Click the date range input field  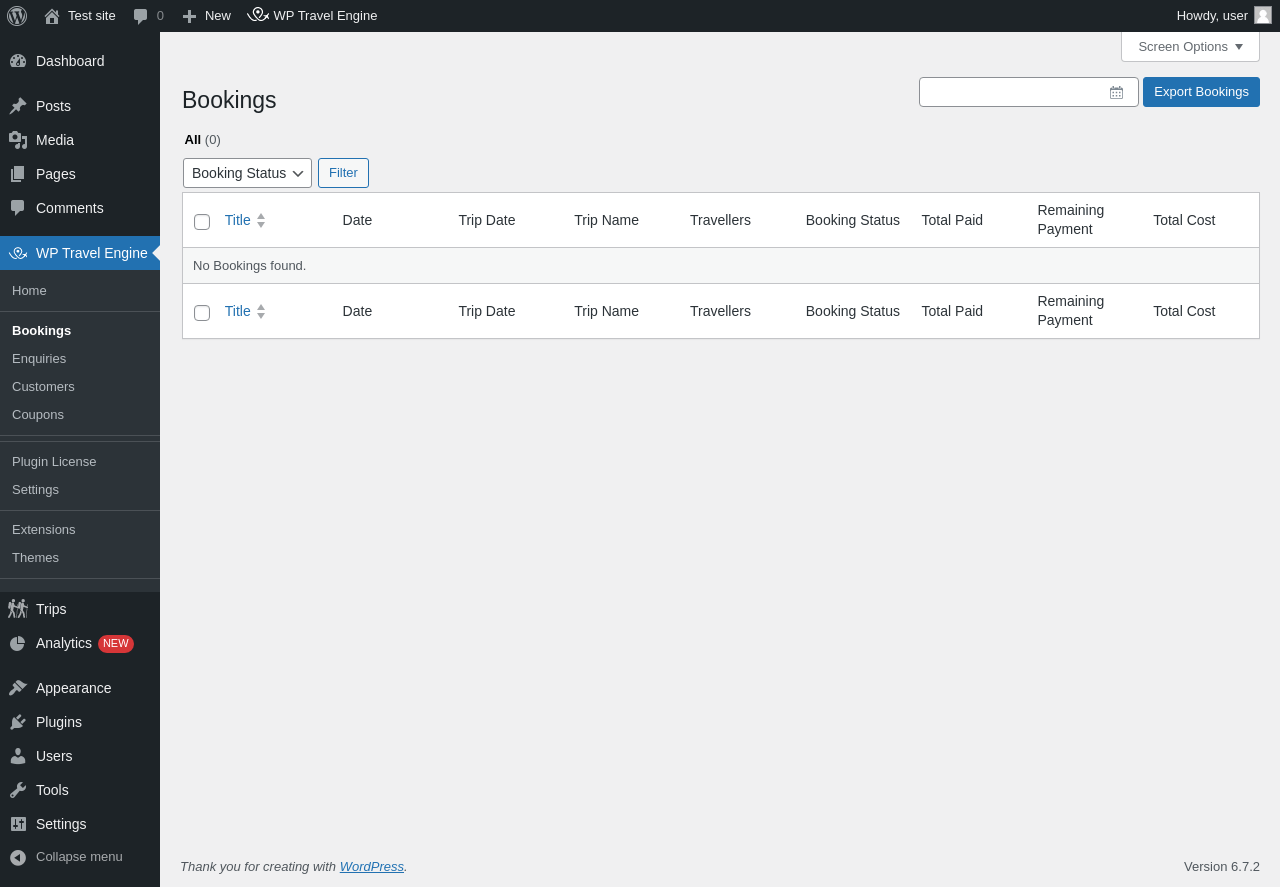[x=1010, y=92]
